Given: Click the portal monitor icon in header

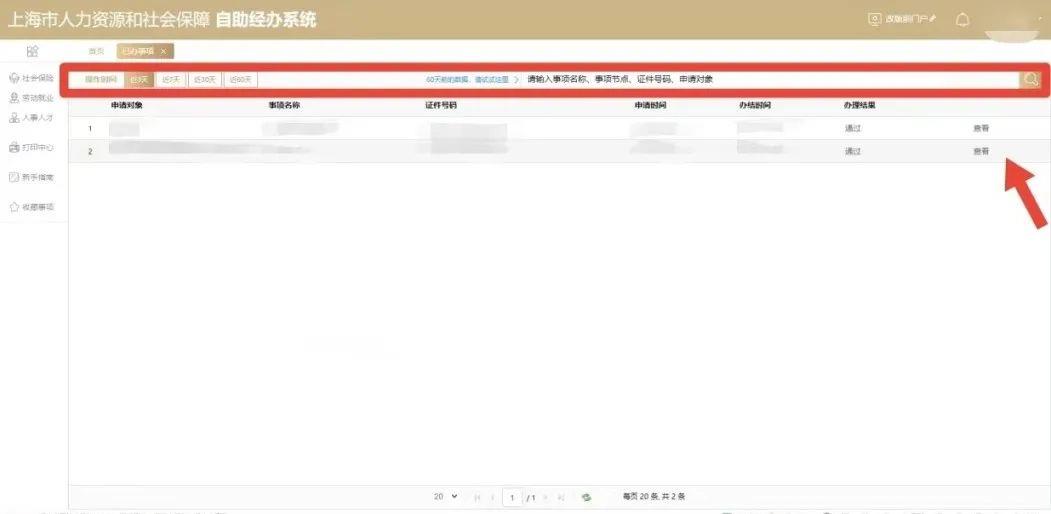Looking at the screenshot, I should tap(874, 19).
